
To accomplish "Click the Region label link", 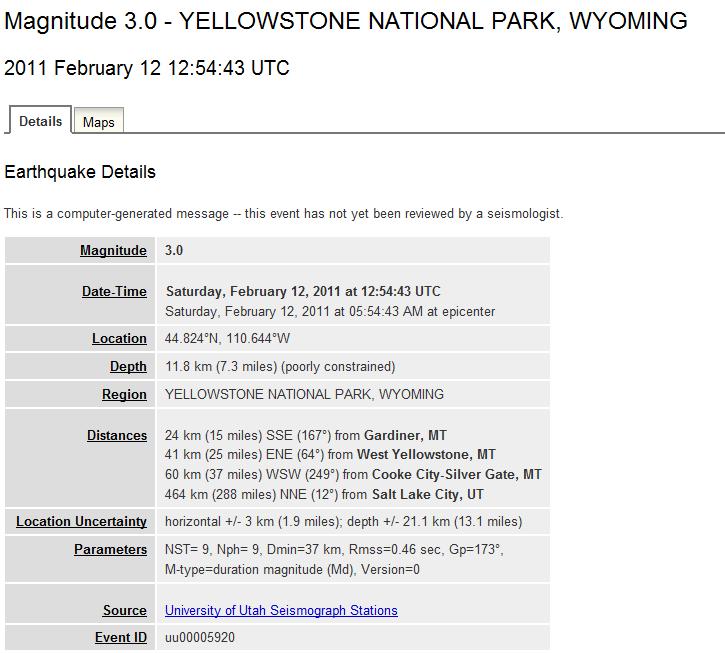I will (124, 395).
